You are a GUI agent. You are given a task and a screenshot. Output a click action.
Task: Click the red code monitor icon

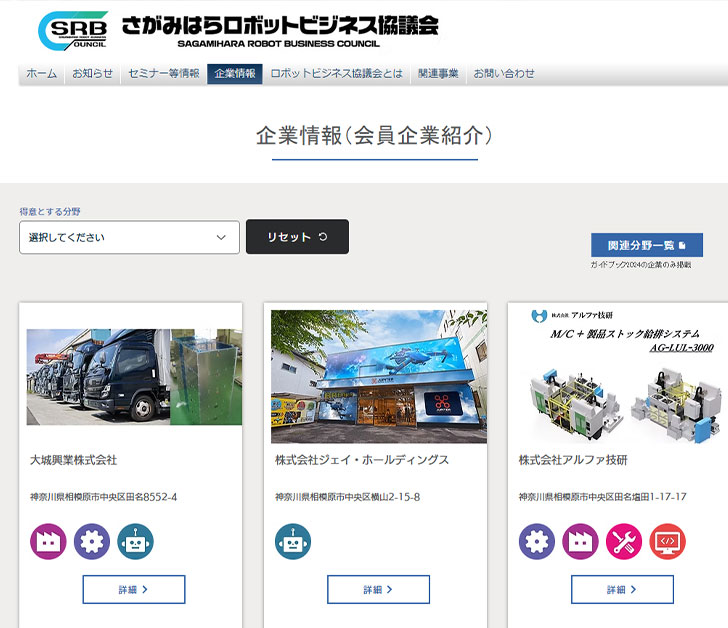(x=667, y=542)
